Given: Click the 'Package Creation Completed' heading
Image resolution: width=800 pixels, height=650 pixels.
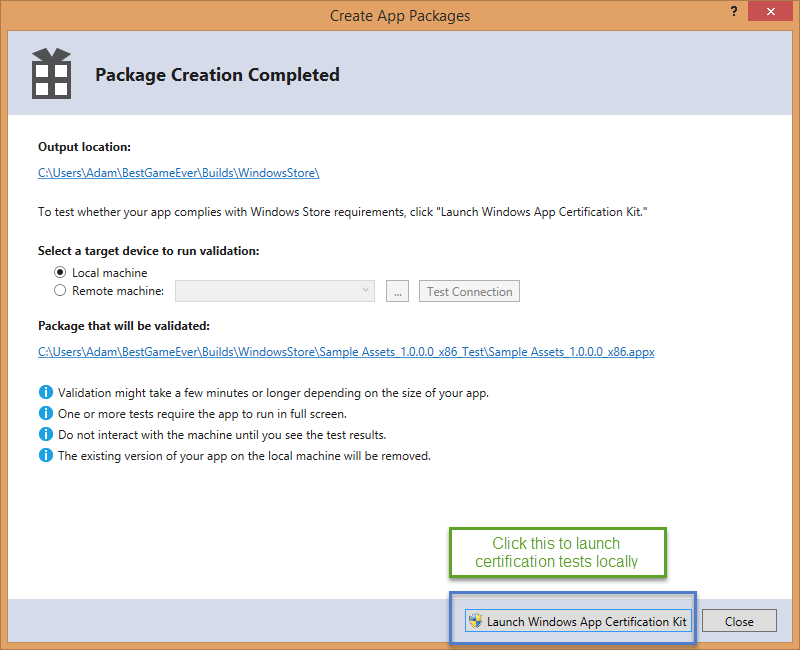Looking at the screenshot, I should (217, 74).
